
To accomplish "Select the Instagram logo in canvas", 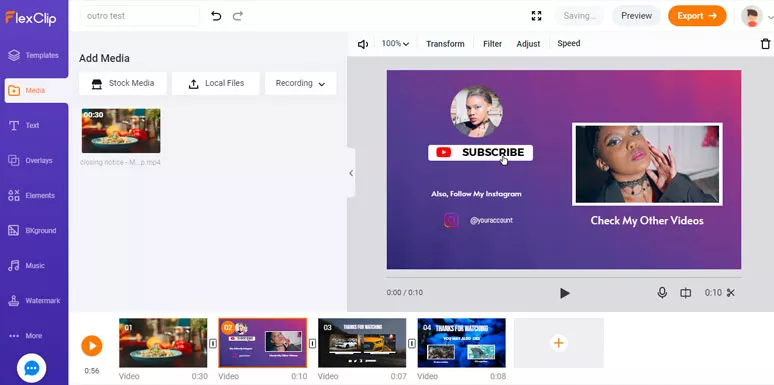I will (451, 220).
